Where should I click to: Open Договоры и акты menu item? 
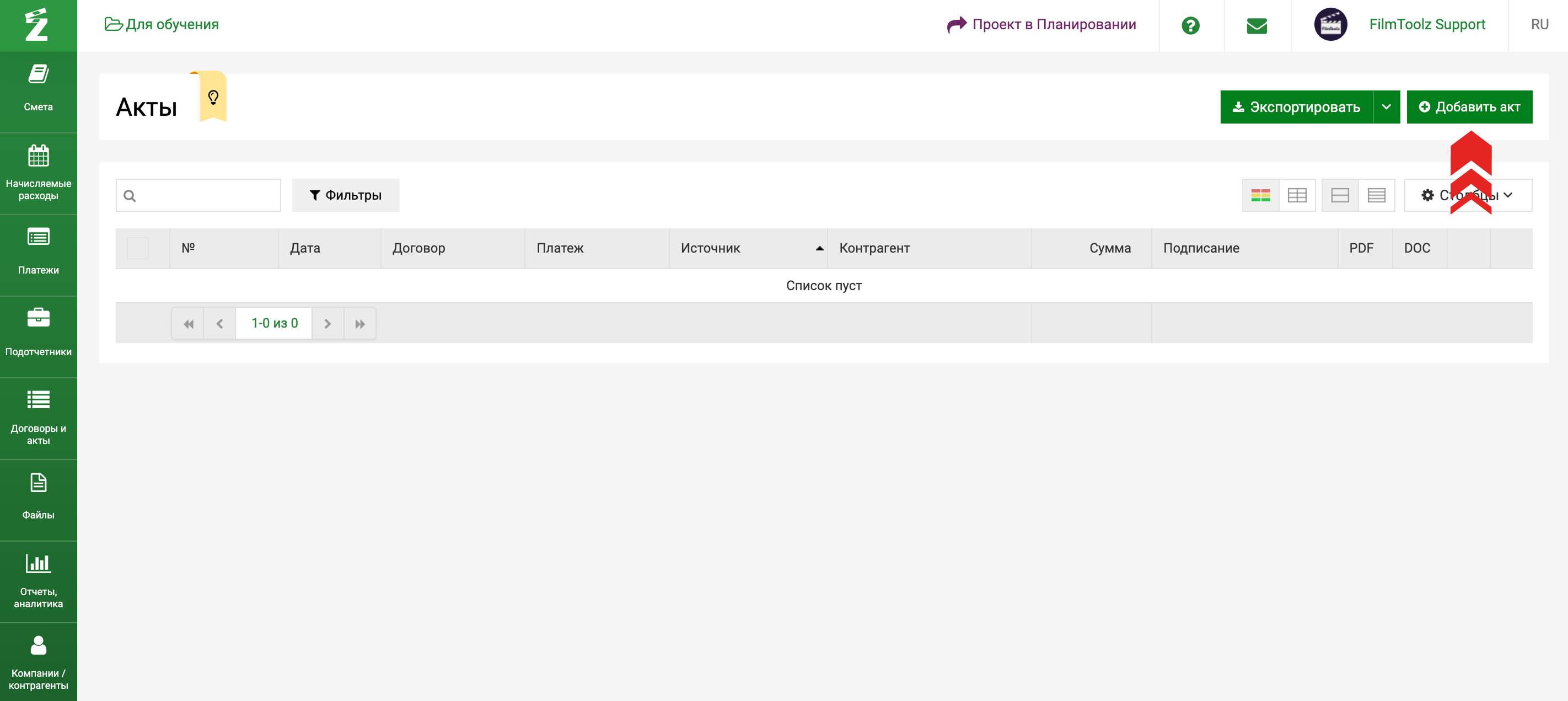pyautogui.click(x=39, y=417)
